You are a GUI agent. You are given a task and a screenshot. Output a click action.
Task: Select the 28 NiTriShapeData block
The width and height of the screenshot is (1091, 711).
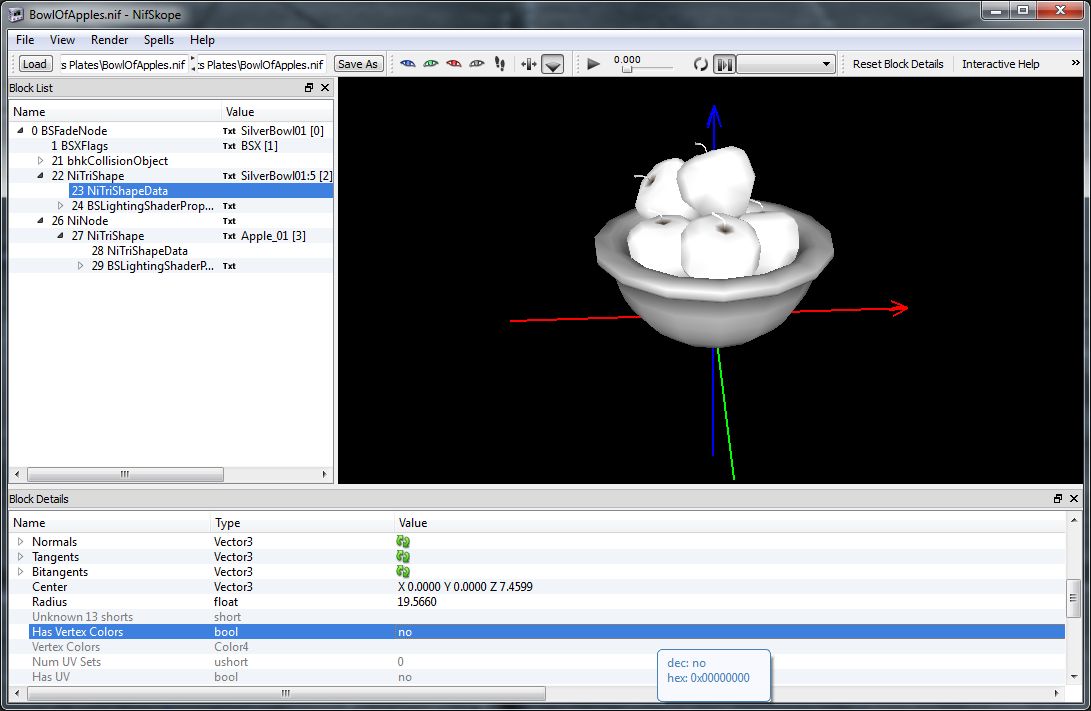point(140,251)
